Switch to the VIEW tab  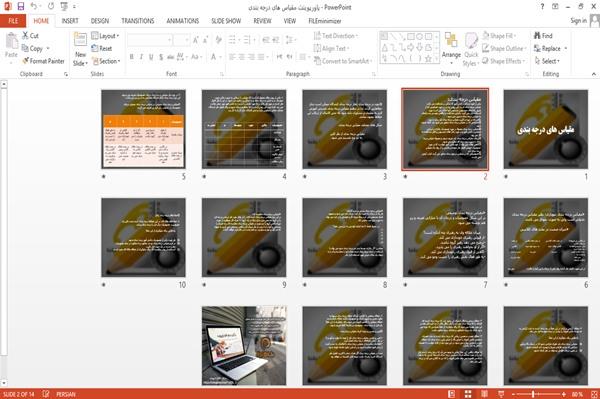pyautogui.click(x=290, y=21)
